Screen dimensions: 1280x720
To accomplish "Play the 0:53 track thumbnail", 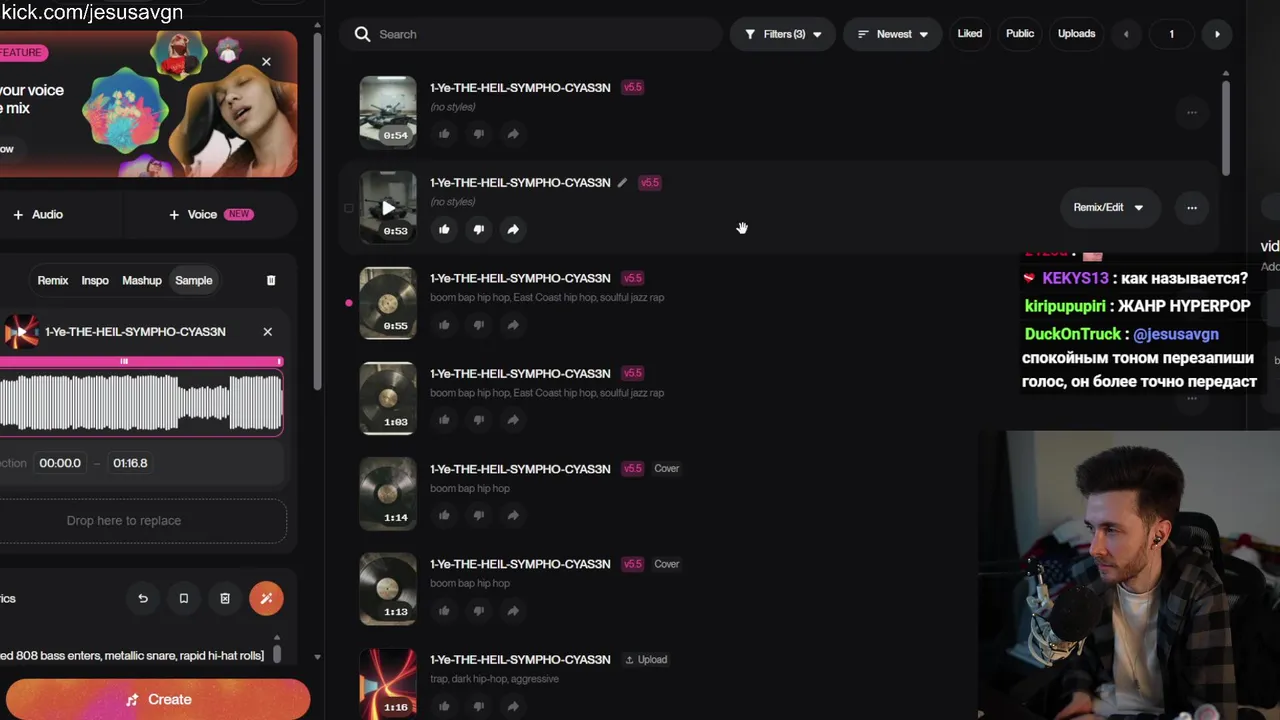I will click(388, 207).
